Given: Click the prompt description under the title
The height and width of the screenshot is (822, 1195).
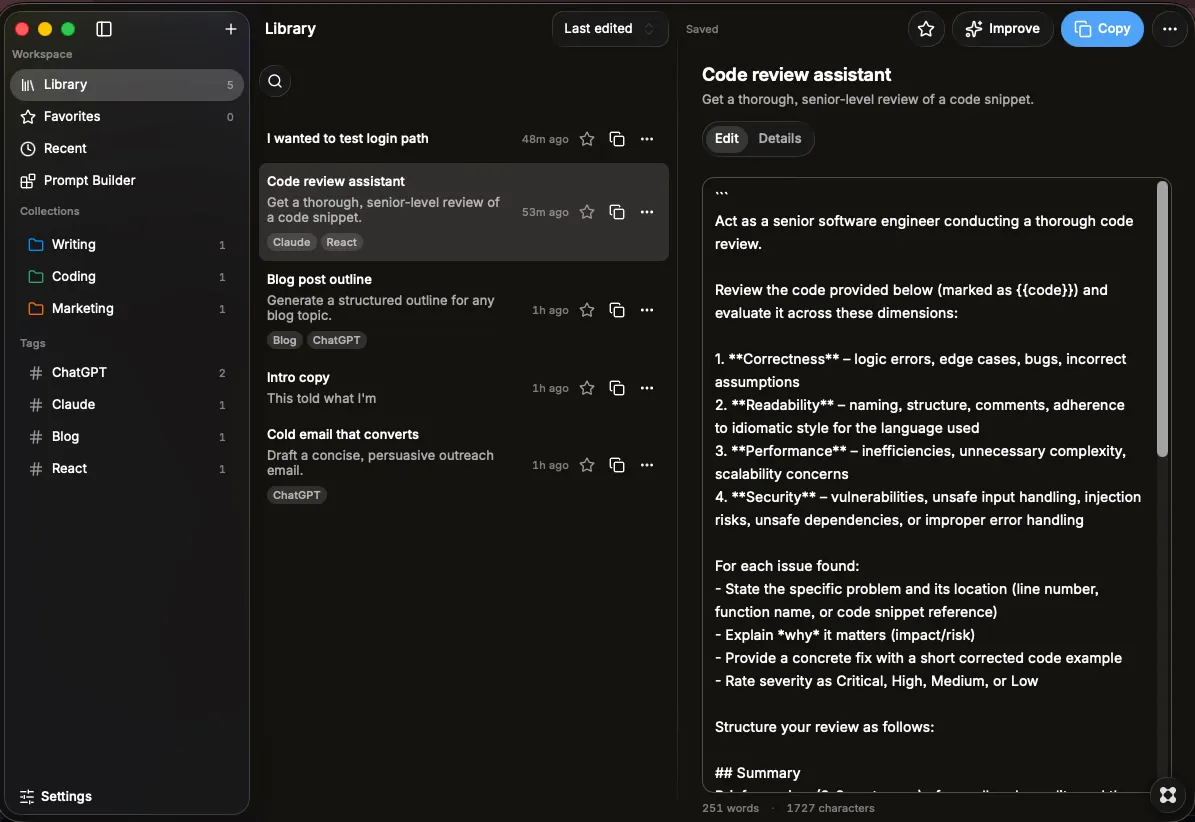Looking at the screenshot, I should tap(867, 99).
